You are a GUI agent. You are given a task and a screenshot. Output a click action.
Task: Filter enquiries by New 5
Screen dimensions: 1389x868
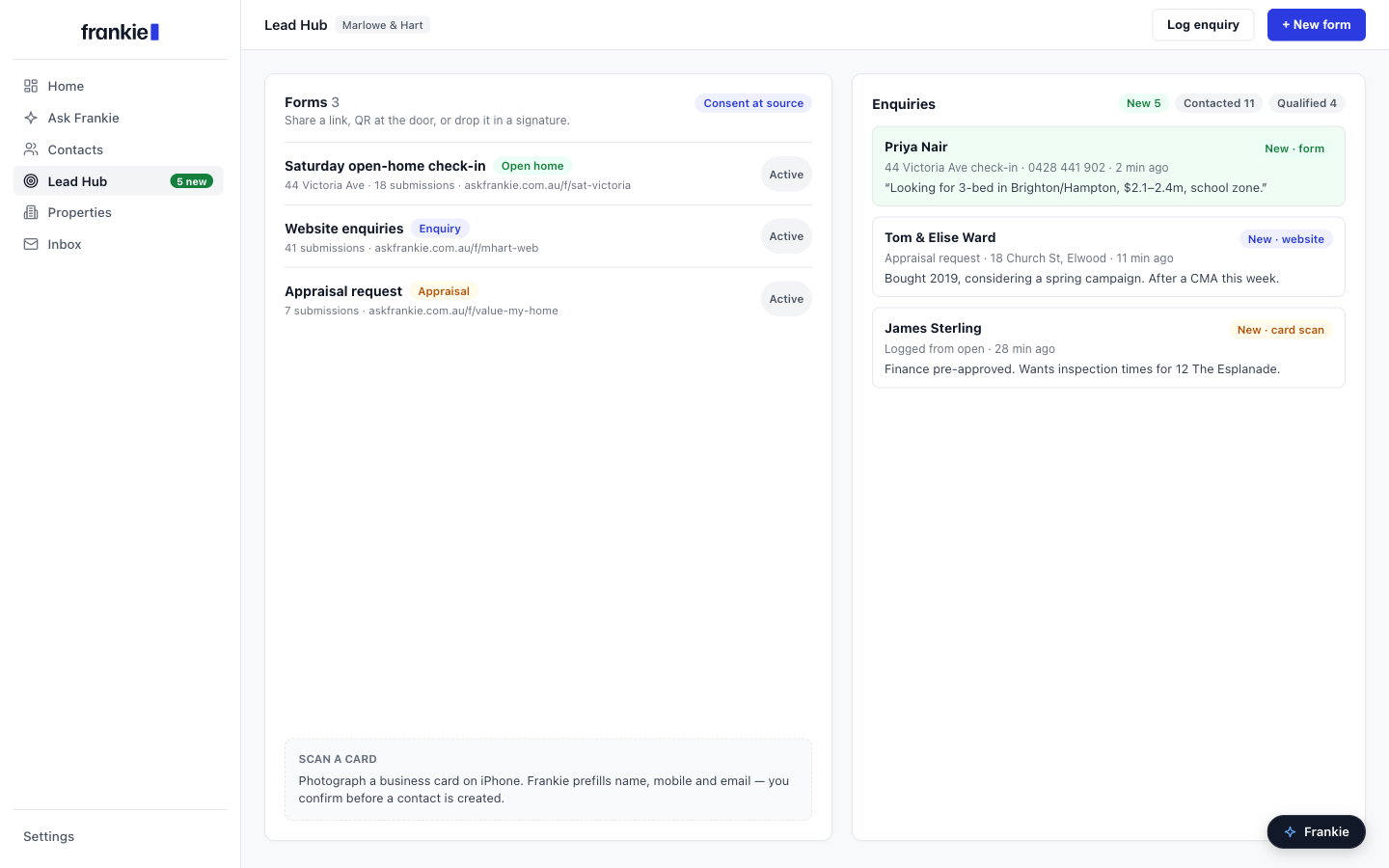click(x=1144, y=103)
